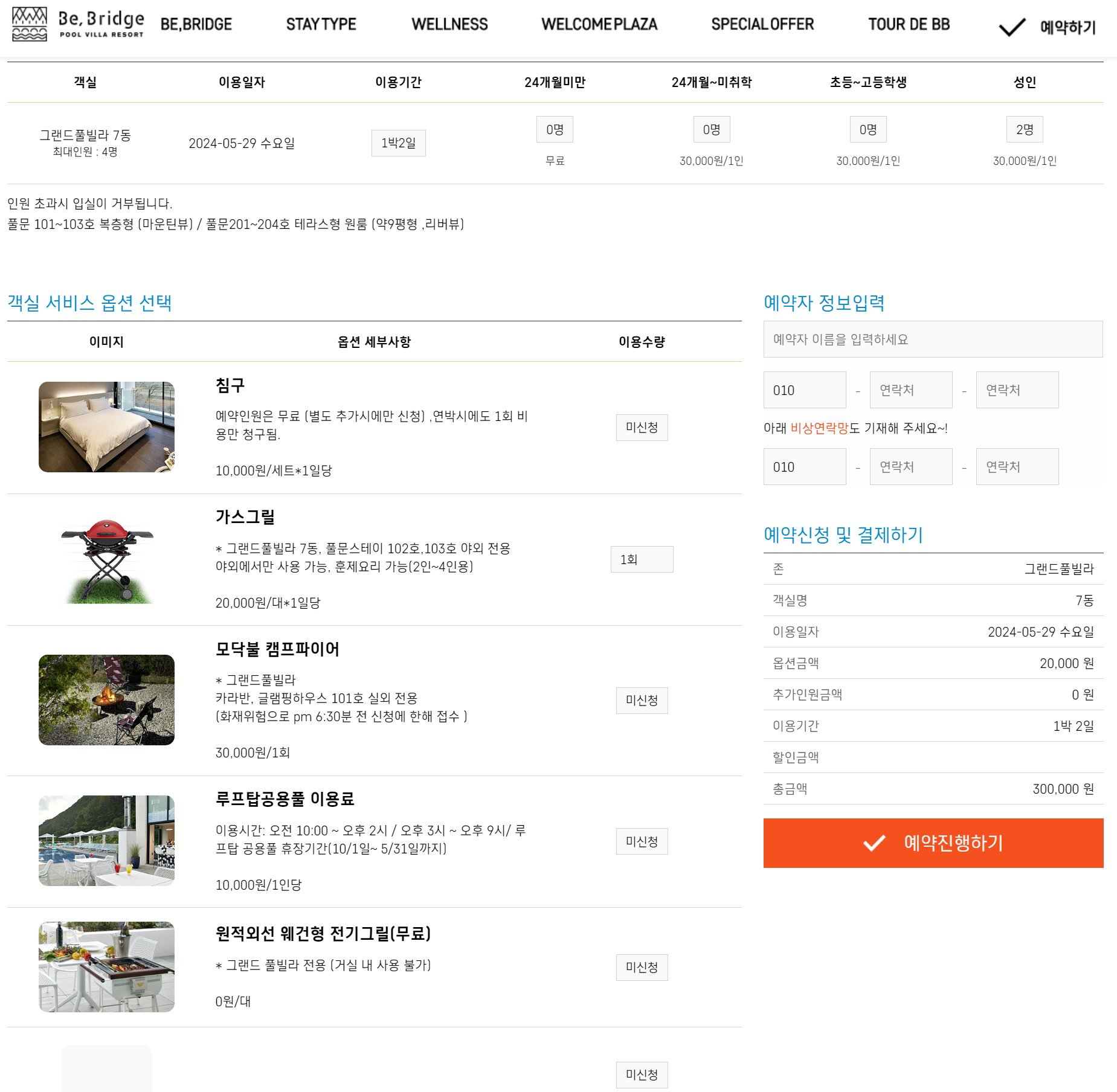
Task: Click the 예약하기 link in header
Action: [x=1067, y=27]
